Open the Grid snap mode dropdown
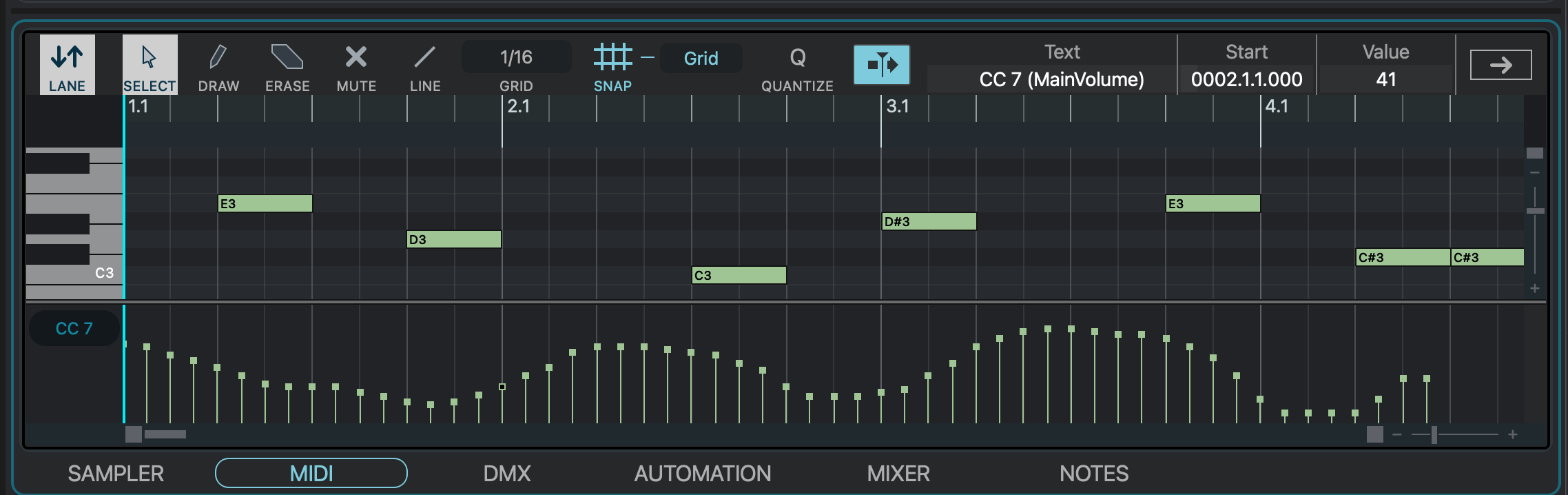Screen dimensions: 1568x495 tap(701, 59)
